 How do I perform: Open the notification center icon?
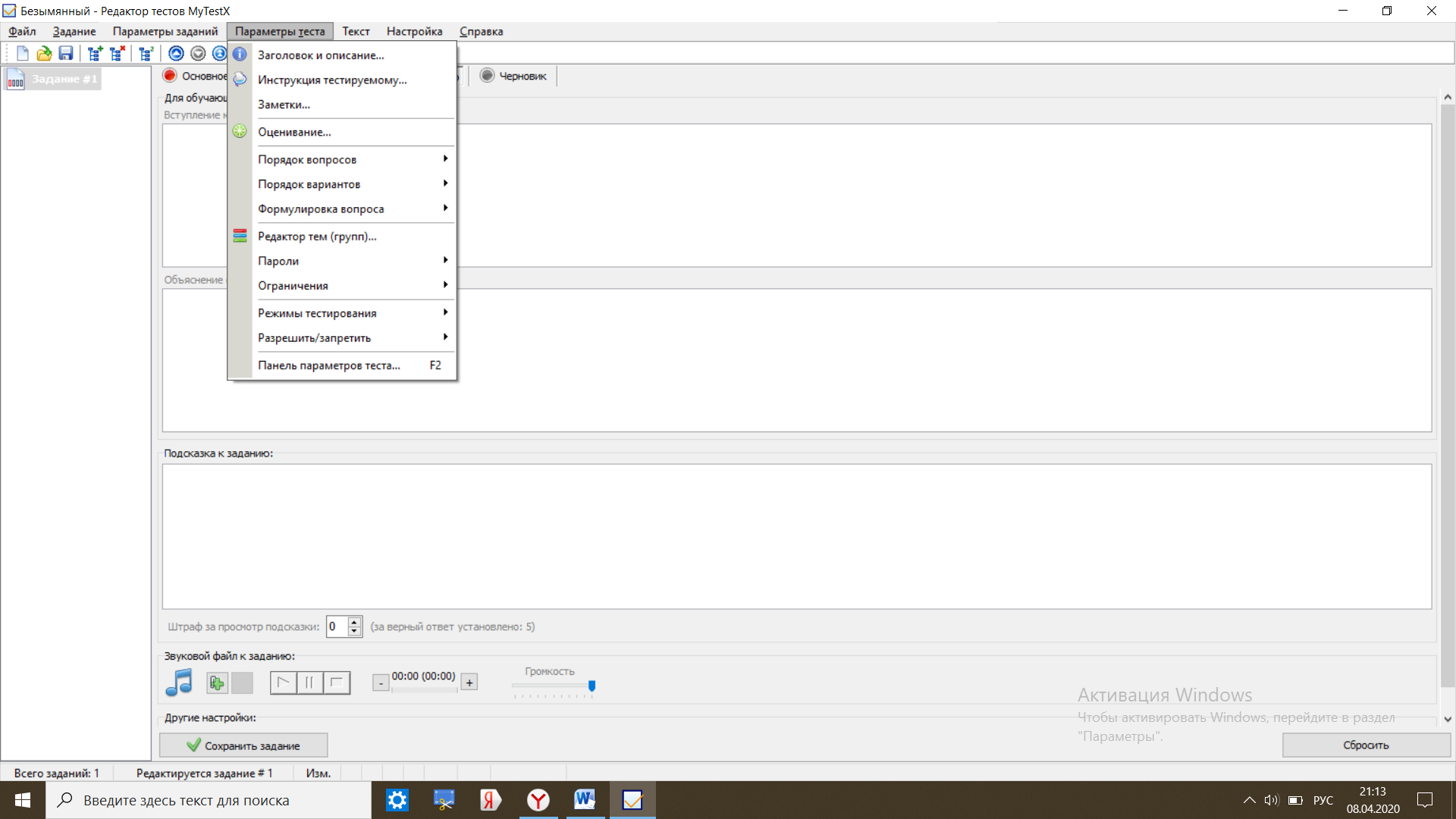[x=1425, y=800]
